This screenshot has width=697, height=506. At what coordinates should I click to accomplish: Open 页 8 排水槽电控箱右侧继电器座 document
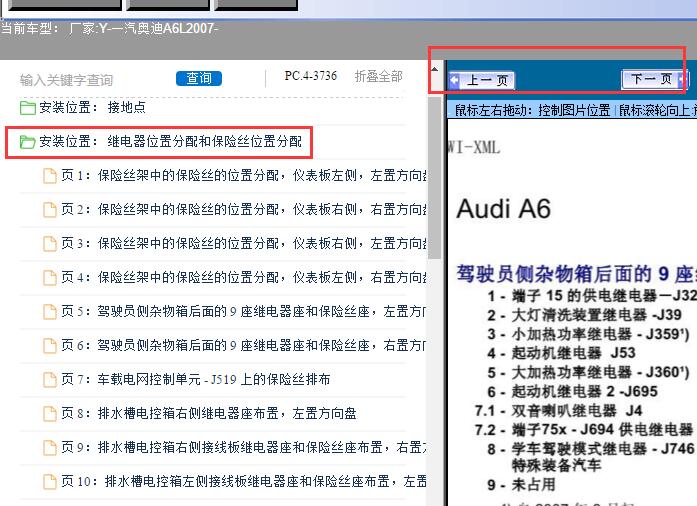click(x=208, y=414)
